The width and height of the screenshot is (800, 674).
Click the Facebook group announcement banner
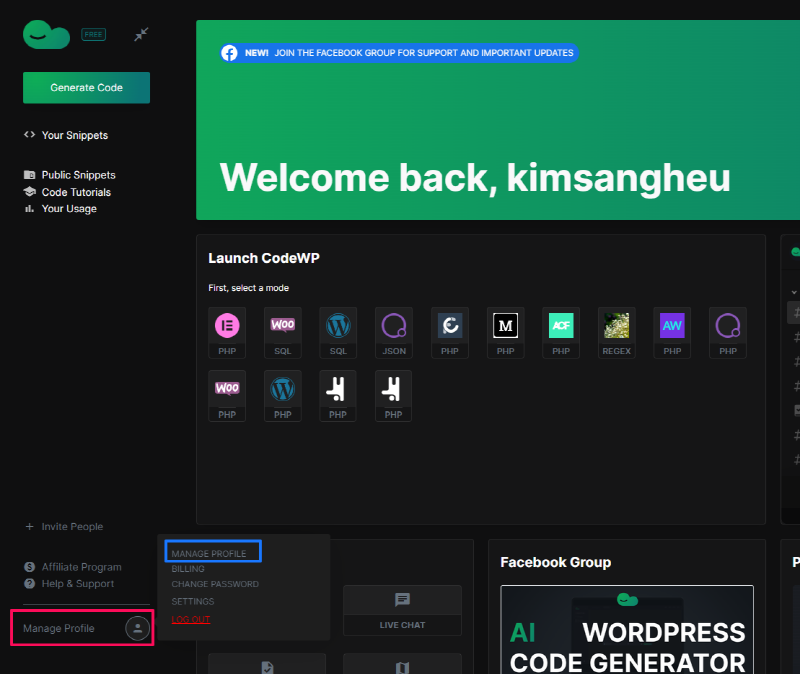click(x=399, y=53)
